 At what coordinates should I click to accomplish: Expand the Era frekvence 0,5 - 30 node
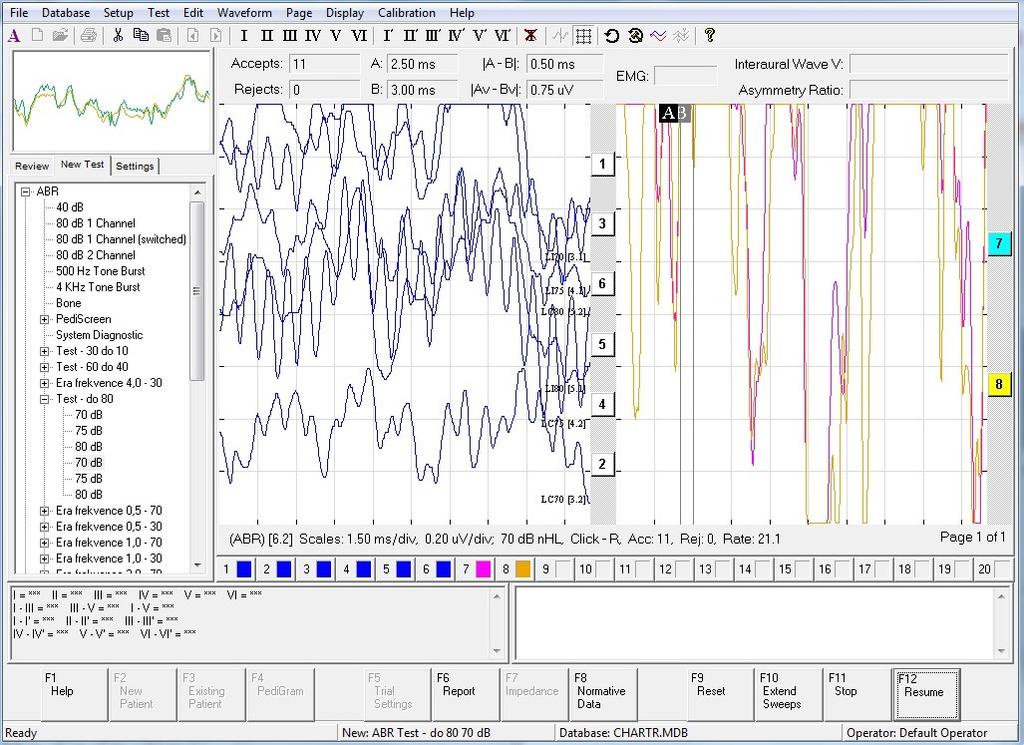(x=44, y=527)
